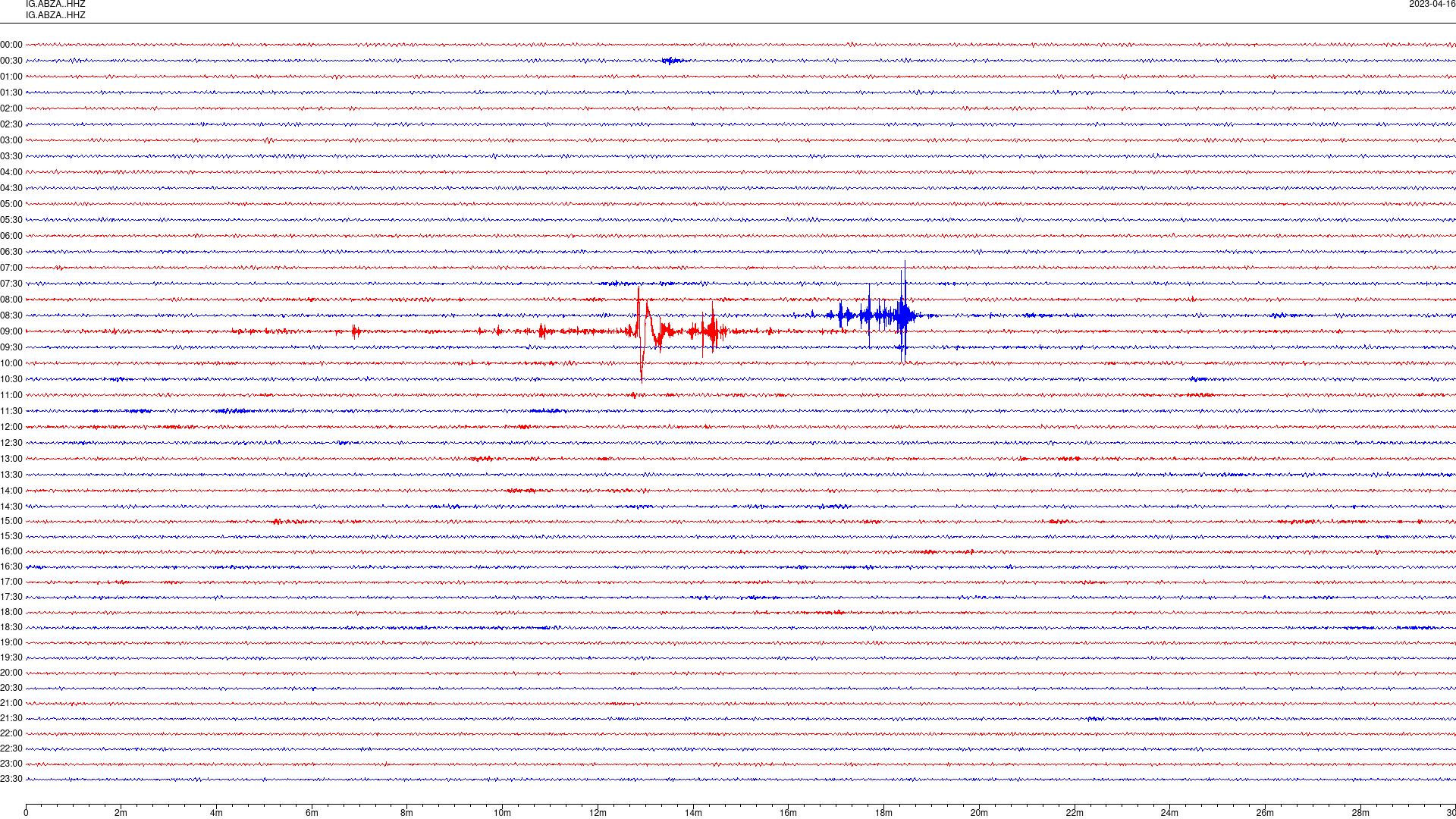Click the 15:00 time row label

[x=11, y=521]
